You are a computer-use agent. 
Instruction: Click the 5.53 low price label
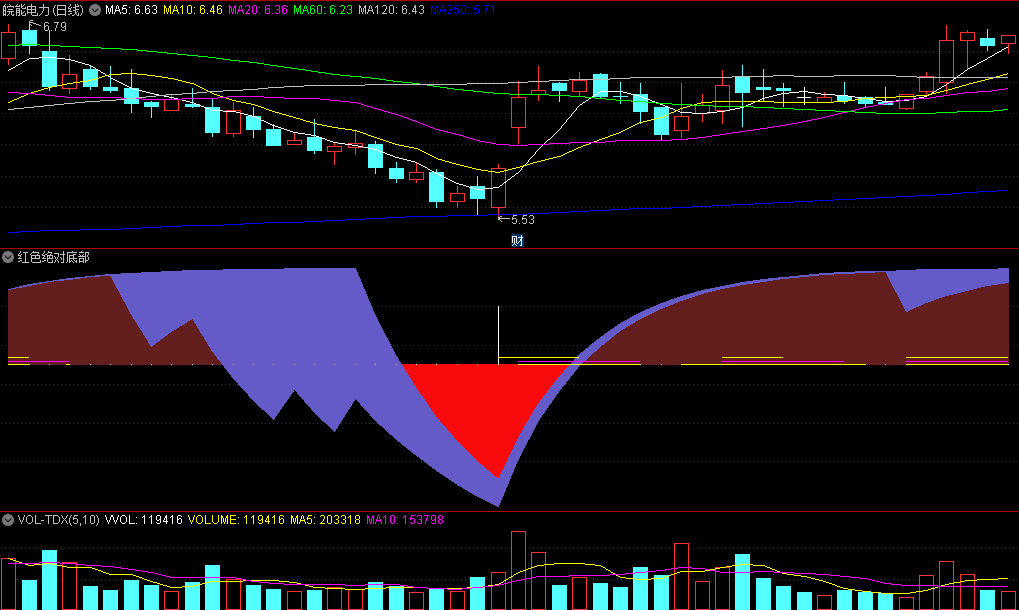tap(522, 220)
